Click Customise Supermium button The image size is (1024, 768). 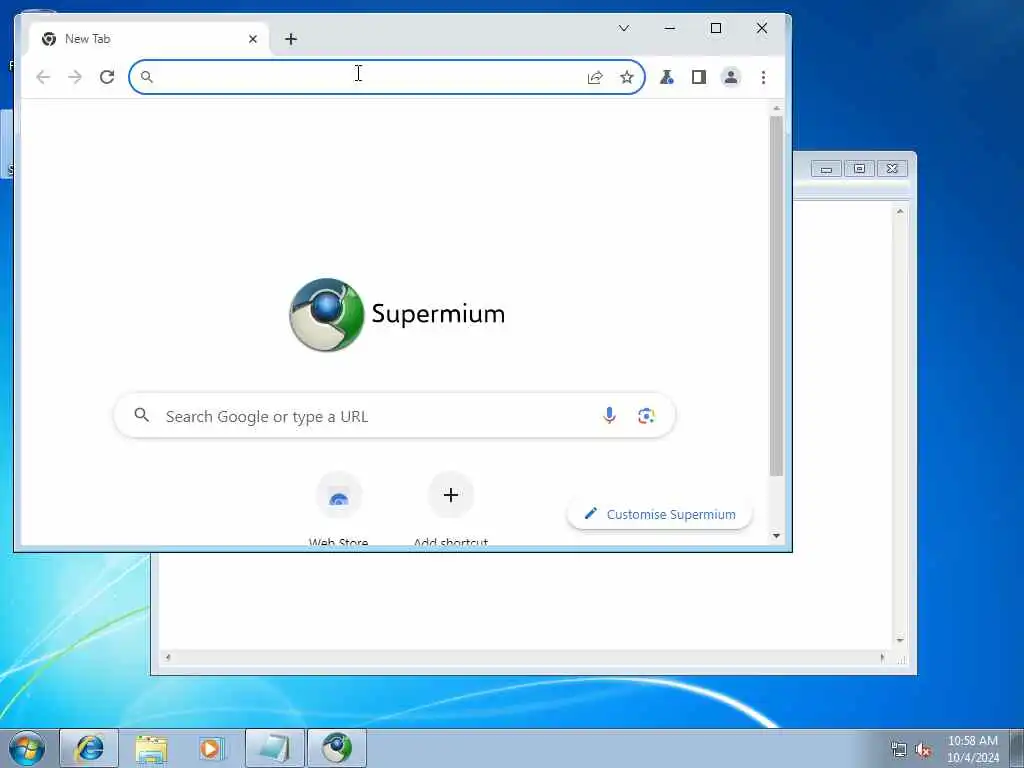coord(660,514)
